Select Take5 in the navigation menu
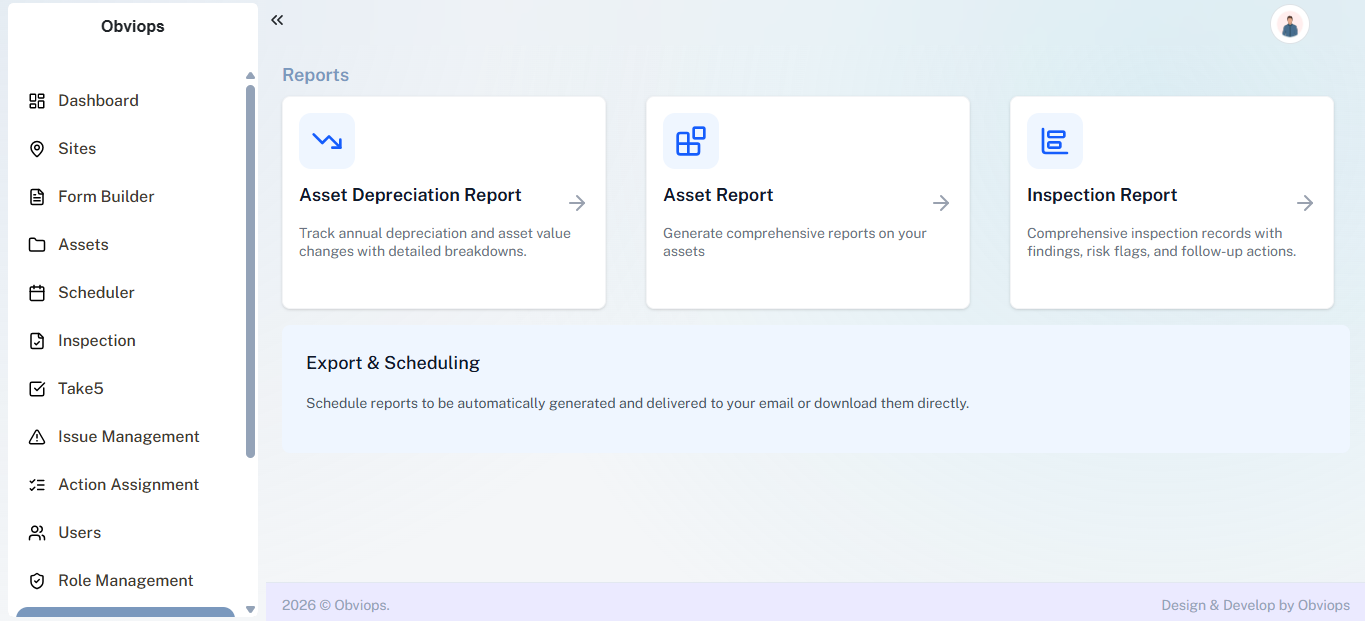The width and height of the screenshot is (1365, 621). click(x=81, y=389)
